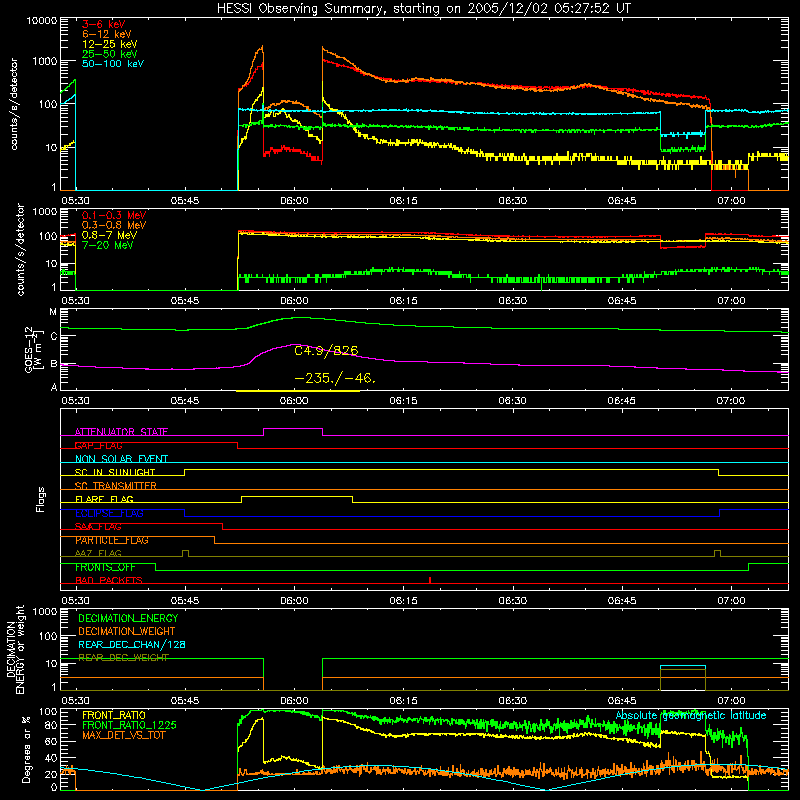Pick the 25-50 keV legend label
The image size is (800, 800).
click(110, 54)
